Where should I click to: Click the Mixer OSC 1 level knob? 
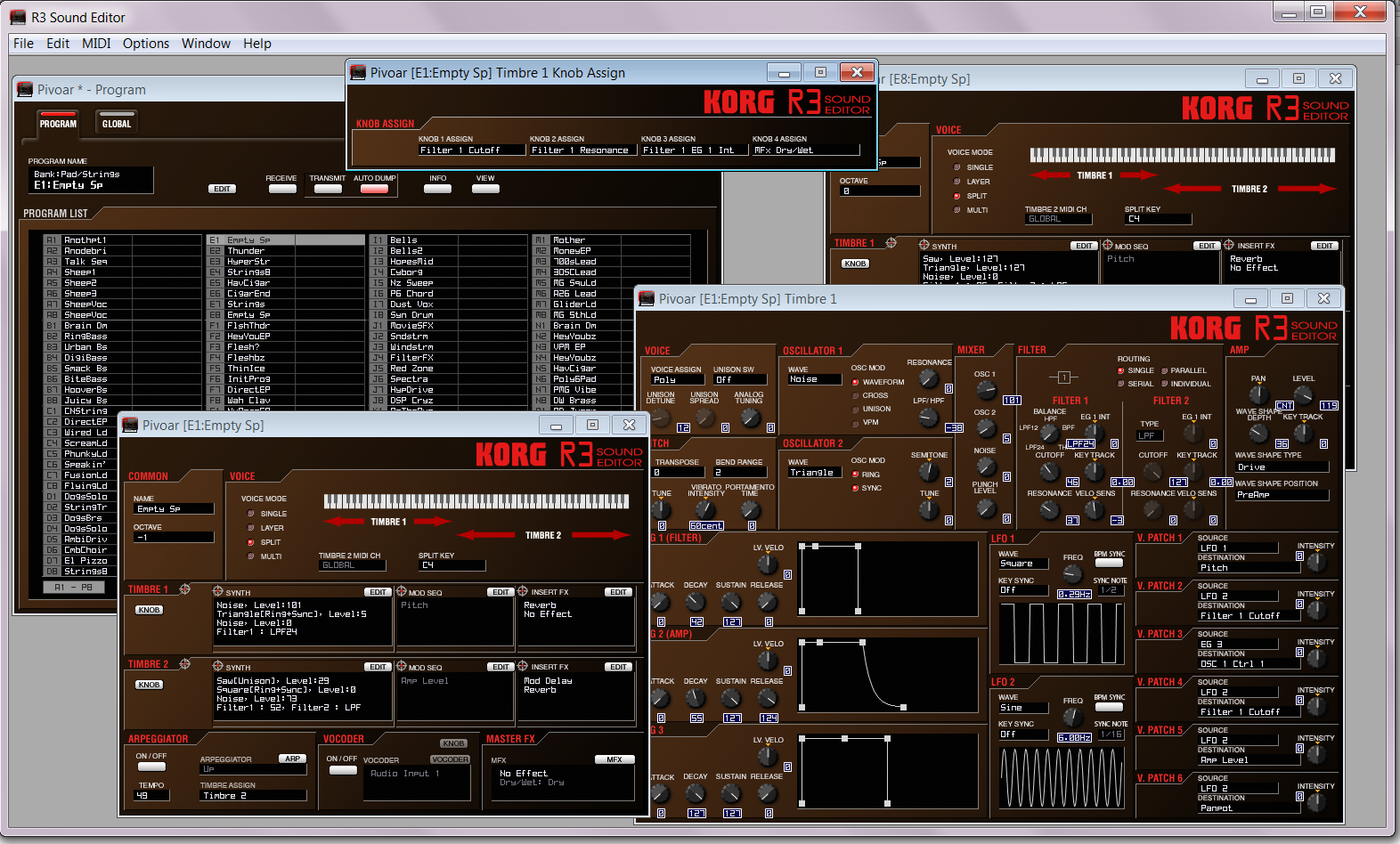point(985,390)
